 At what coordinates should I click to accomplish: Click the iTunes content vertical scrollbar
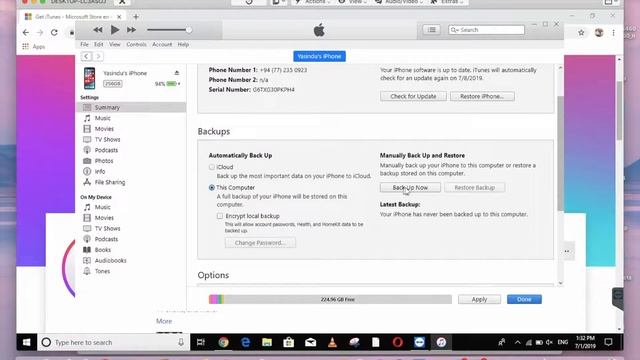[x=560, y=153]
